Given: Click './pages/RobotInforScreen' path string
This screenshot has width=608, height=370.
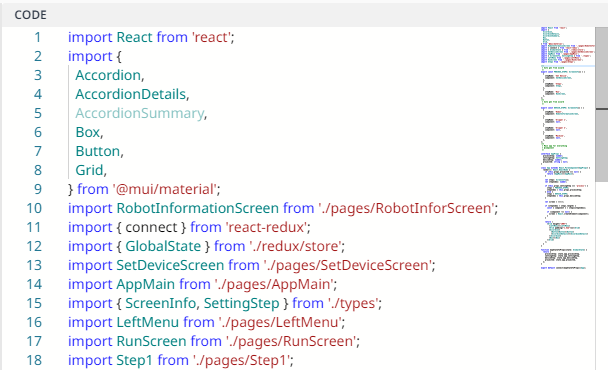Looking at the screenshot, I should (x=406, y=208).
